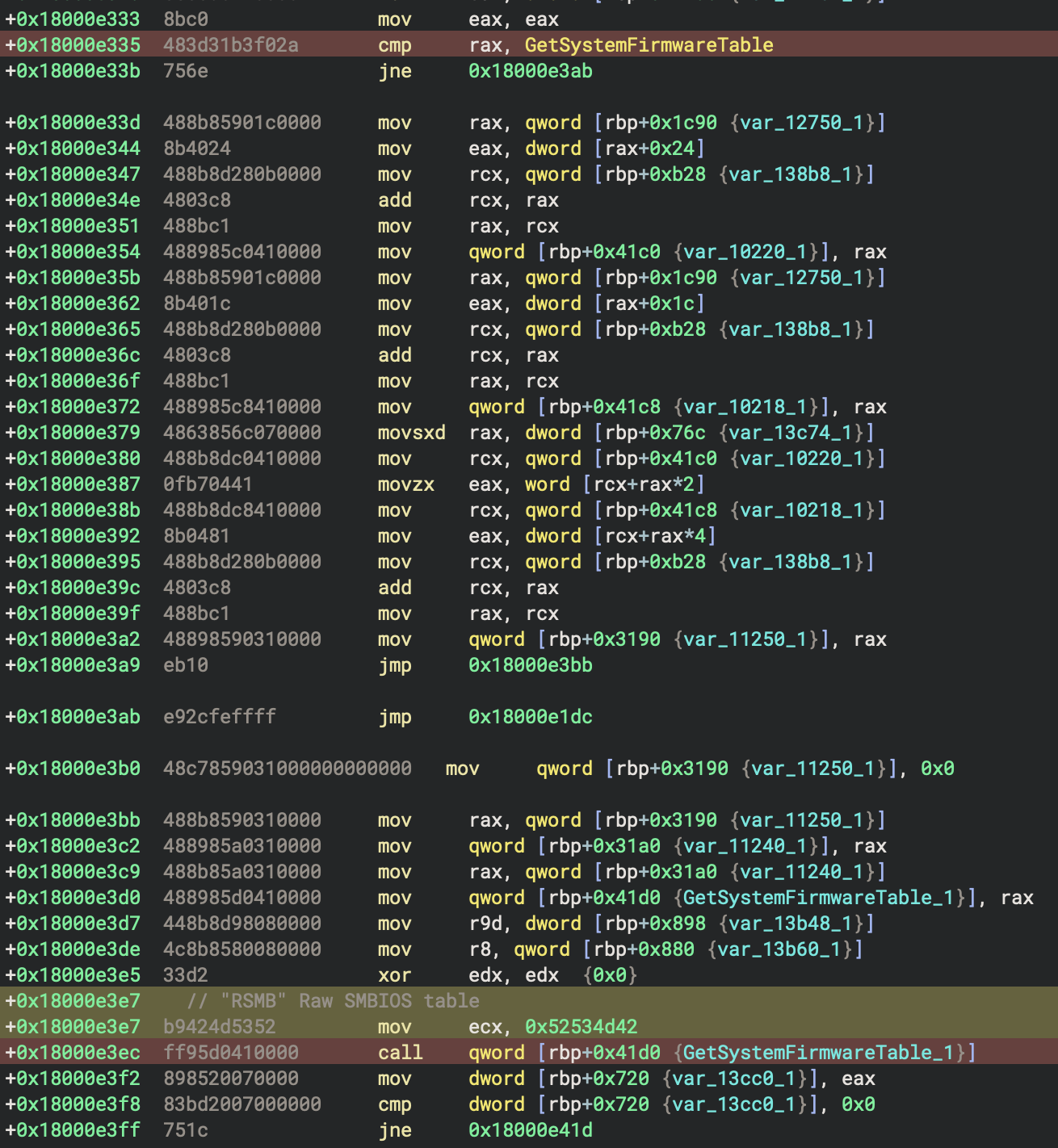The image size is (1058, 1148).
Task: Select opcode bytes b9424d5352
Action: [220, 1026]
